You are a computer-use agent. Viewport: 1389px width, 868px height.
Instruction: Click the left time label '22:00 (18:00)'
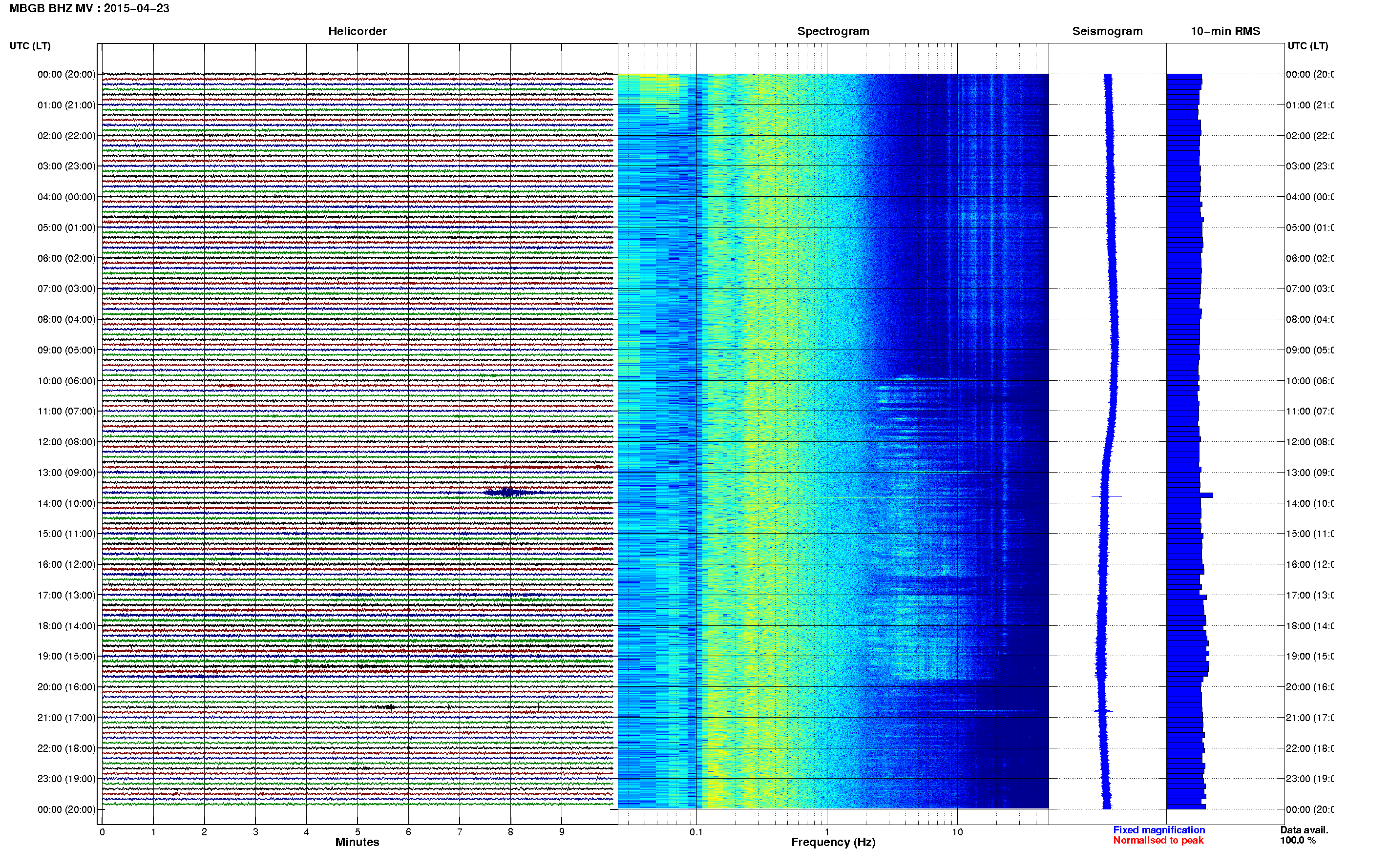pos(66,748)
